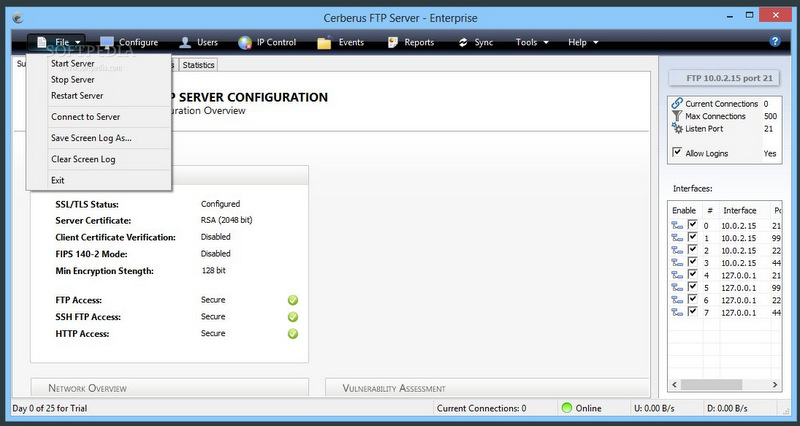Uncheck the Enable box for interface 6

coord(692,299)
